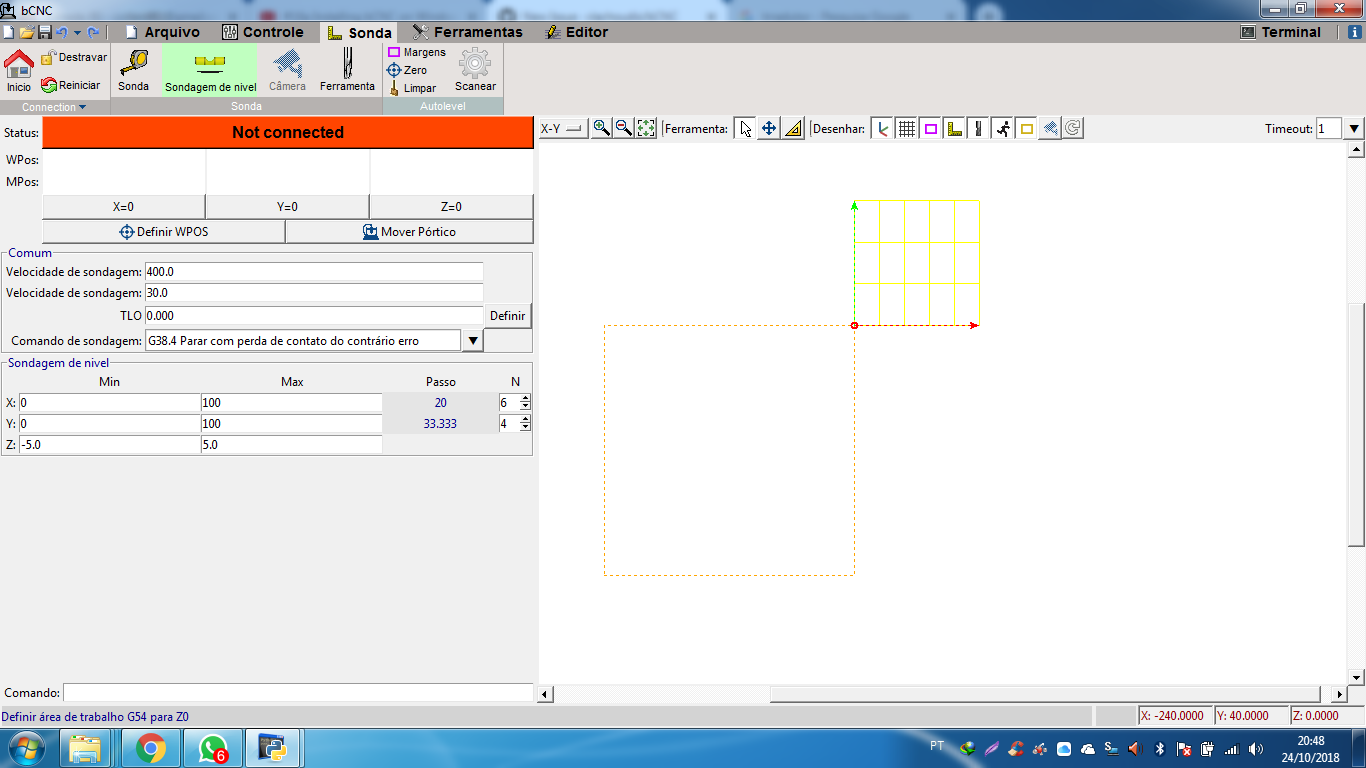Click the Y=0 button
The image size is (1366, 768).
click(287, 207)
